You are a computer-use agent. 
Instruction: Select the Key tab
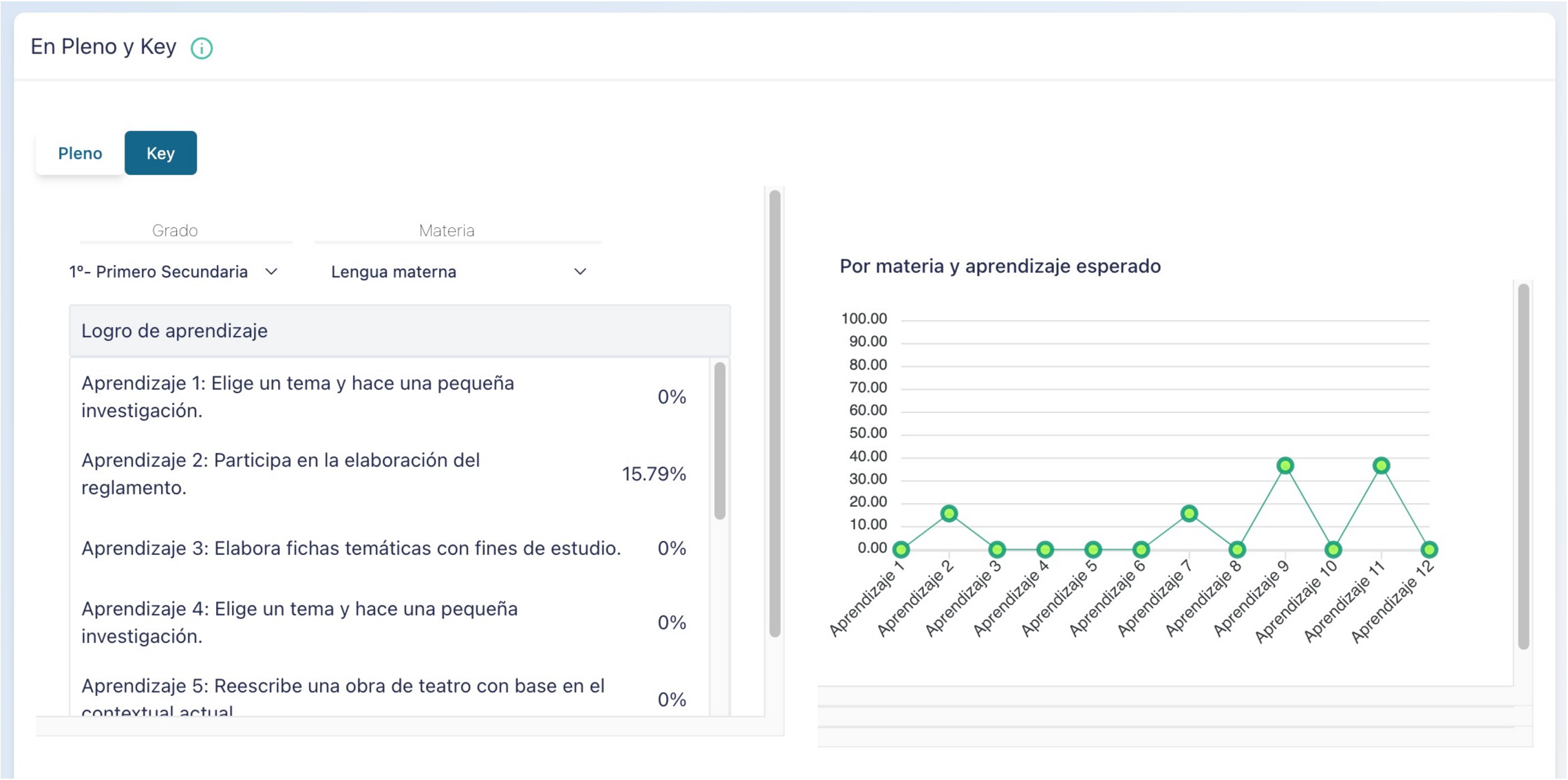coord(160,153)
